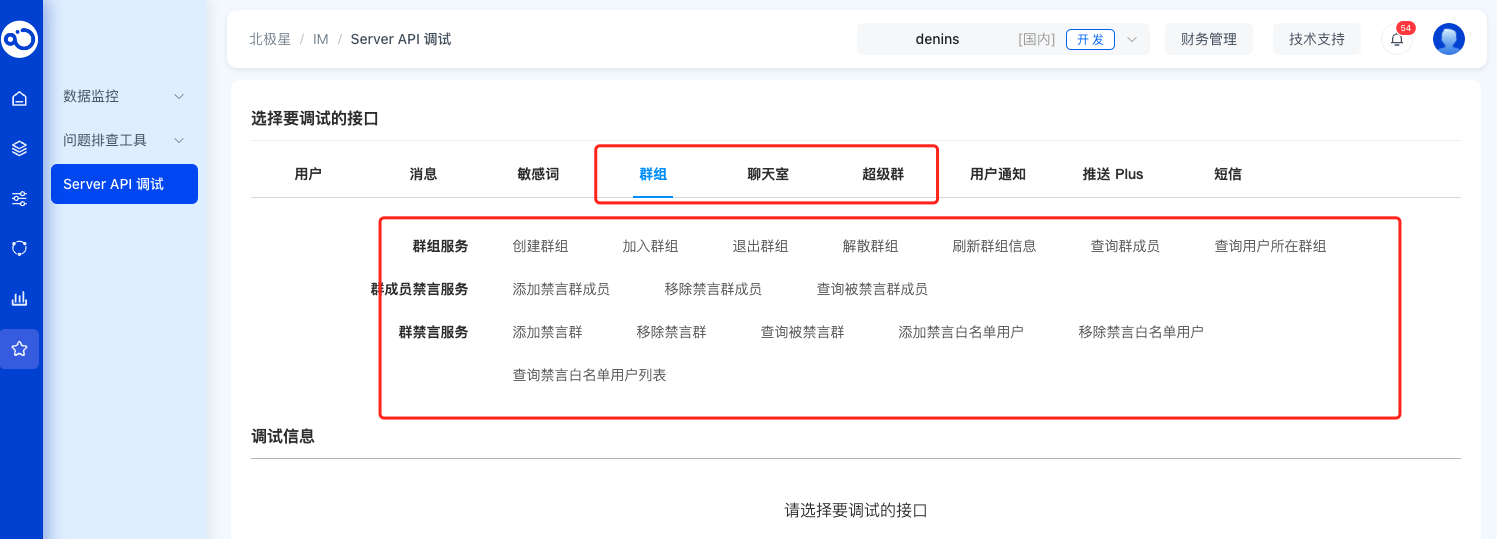Switch to the 用户 tab

coord(308,174)
